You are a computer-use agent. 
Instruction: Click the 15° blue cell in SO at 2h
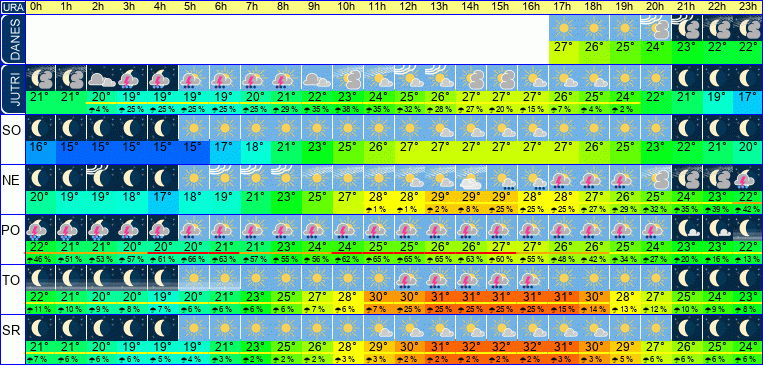[x=101, y=146]
